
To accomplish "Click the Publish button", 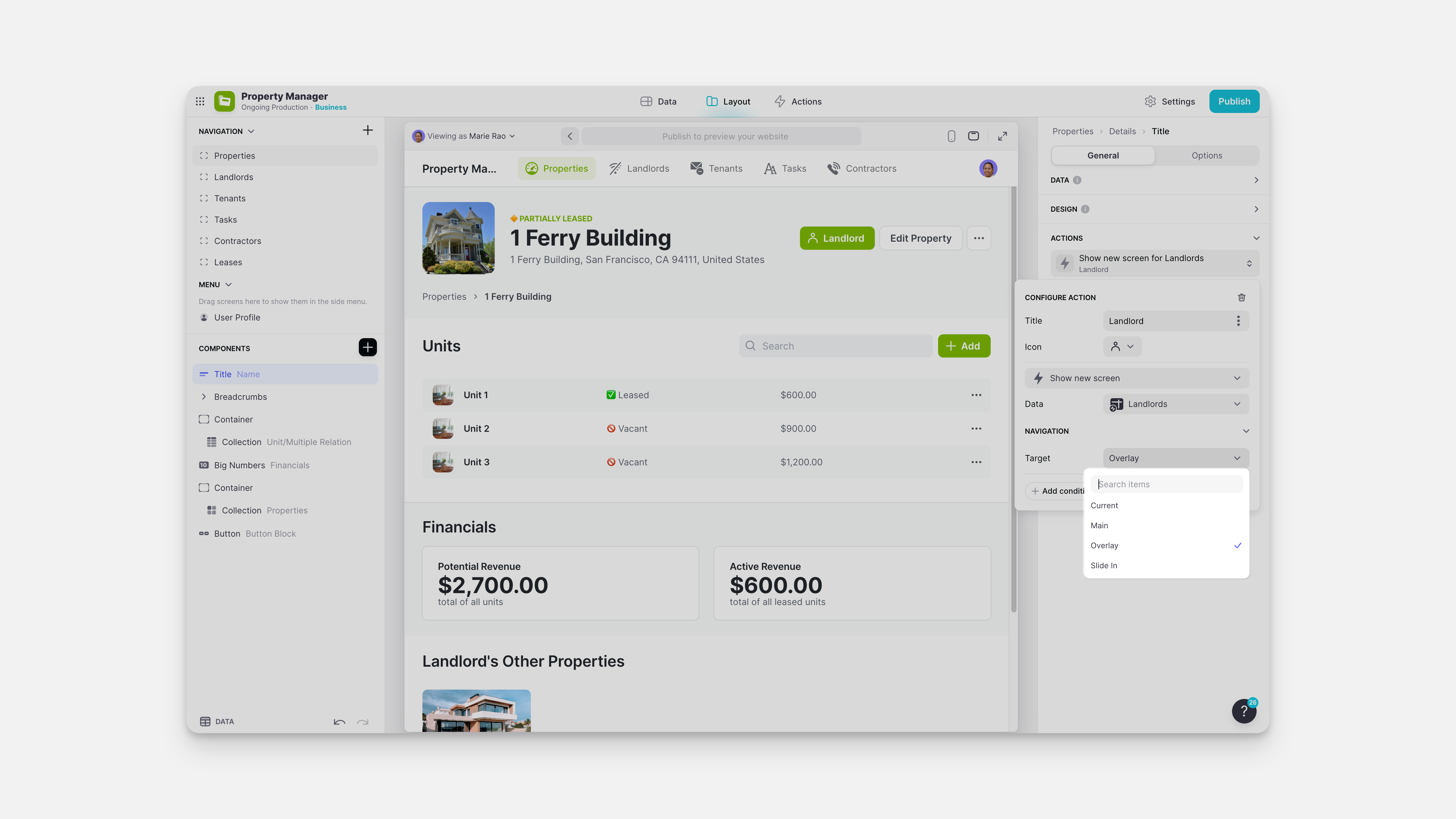I will [x=1234, y=101].
